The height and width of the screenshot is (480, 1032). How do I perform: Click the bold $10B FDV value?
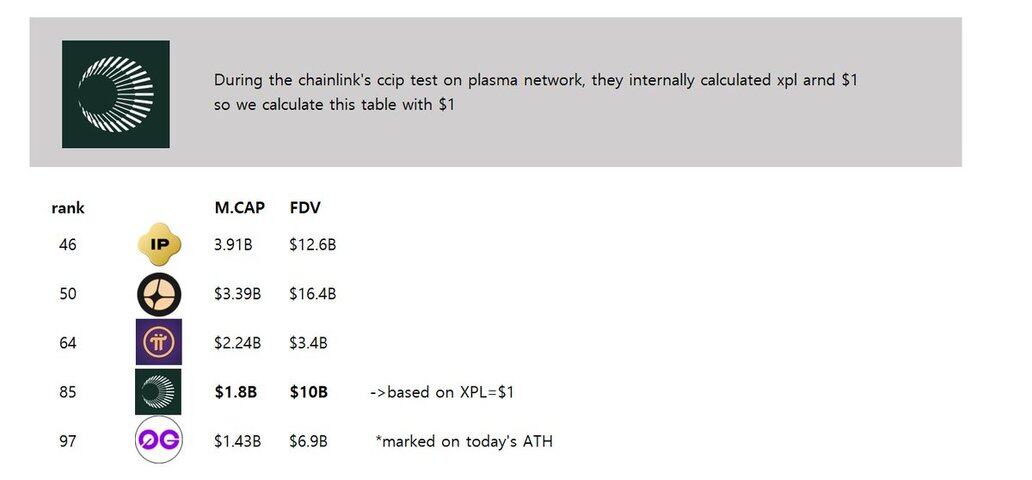[x=309, y=392]
